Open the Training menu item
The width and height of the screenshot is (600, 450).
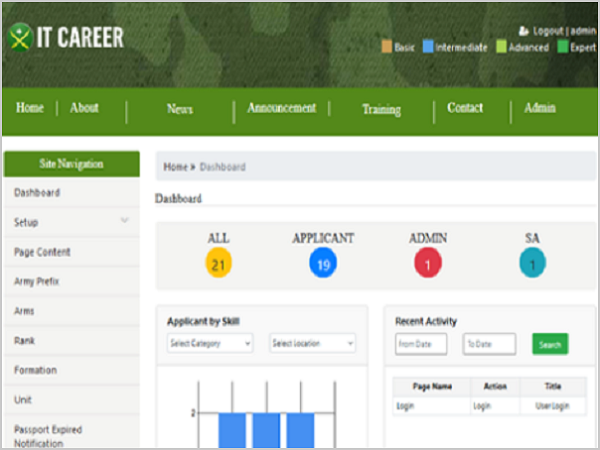pyautogui.click(x=382, y=110)
